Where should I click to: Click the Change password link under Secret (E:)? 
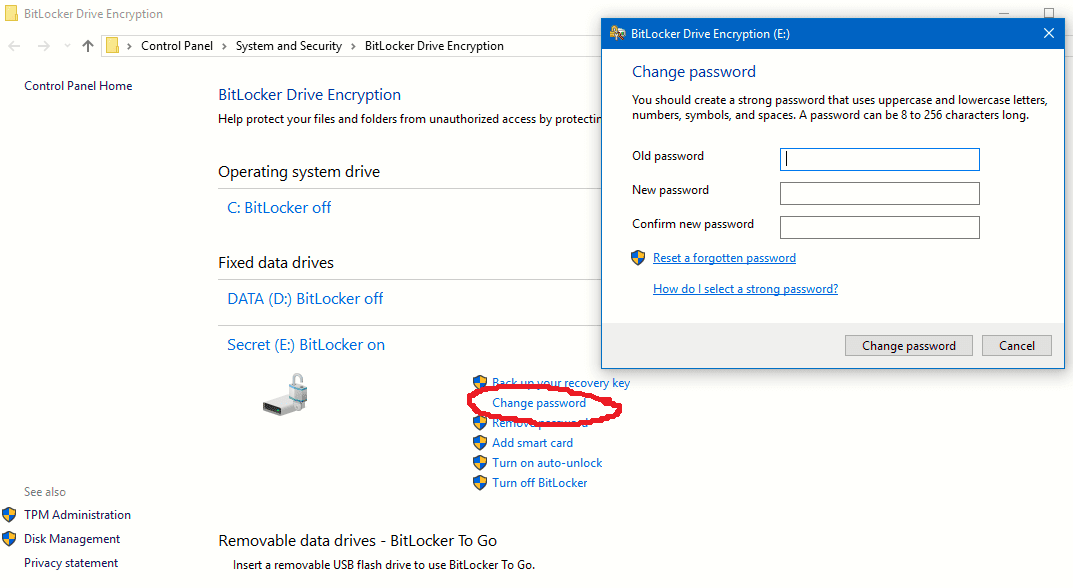click(x=539, y=402)
